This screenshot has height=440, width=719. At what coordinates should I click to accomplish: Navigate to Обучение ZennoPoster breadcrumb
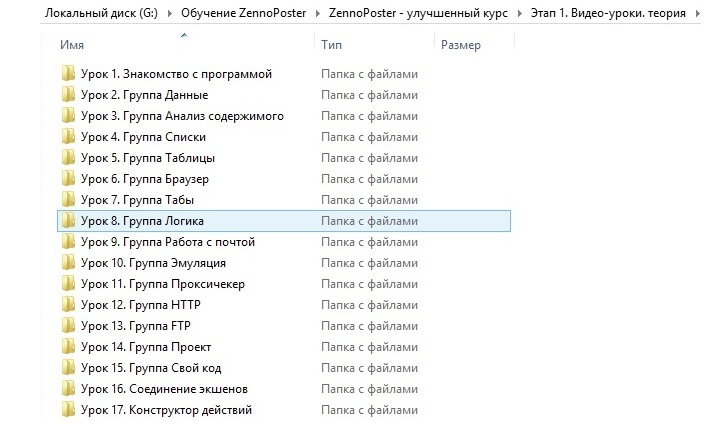click(244, 12)
